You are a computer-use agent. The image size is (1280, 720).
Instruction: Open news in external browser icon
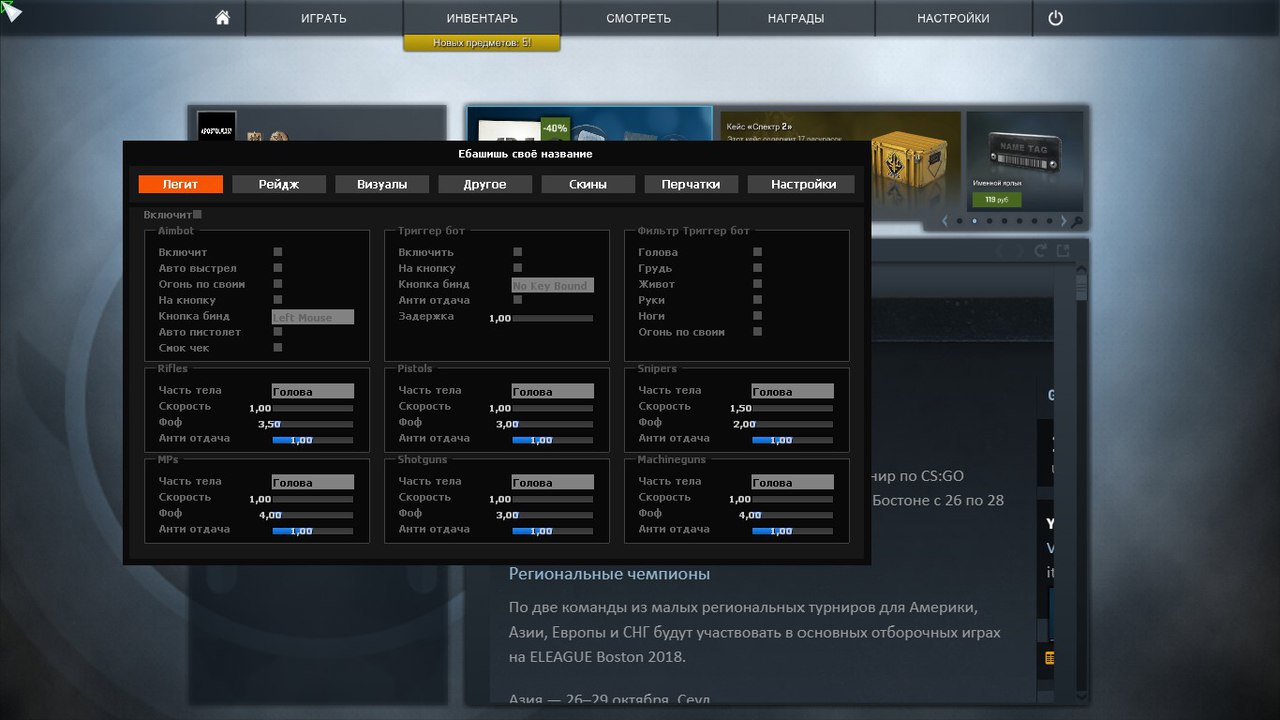(x=1063, y=250)
